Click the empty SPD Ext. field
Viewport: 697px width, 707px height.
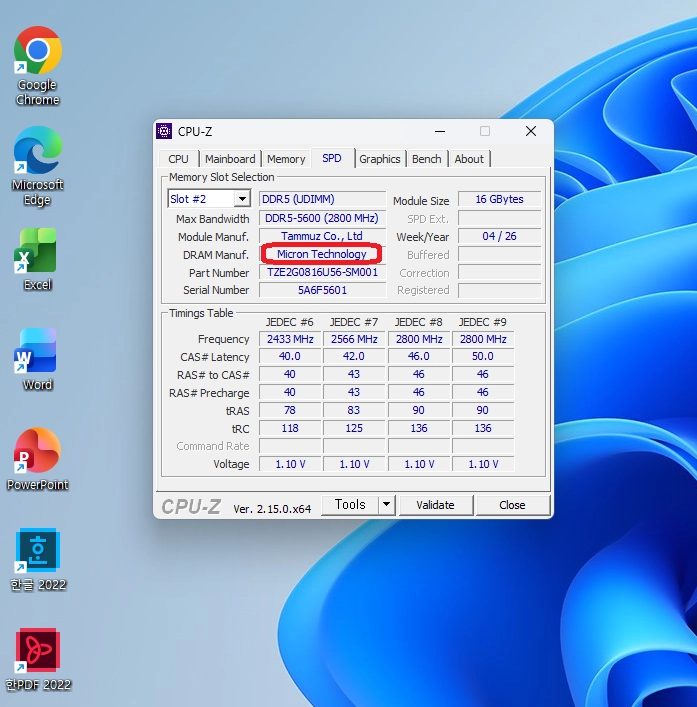tap(500, 219)
